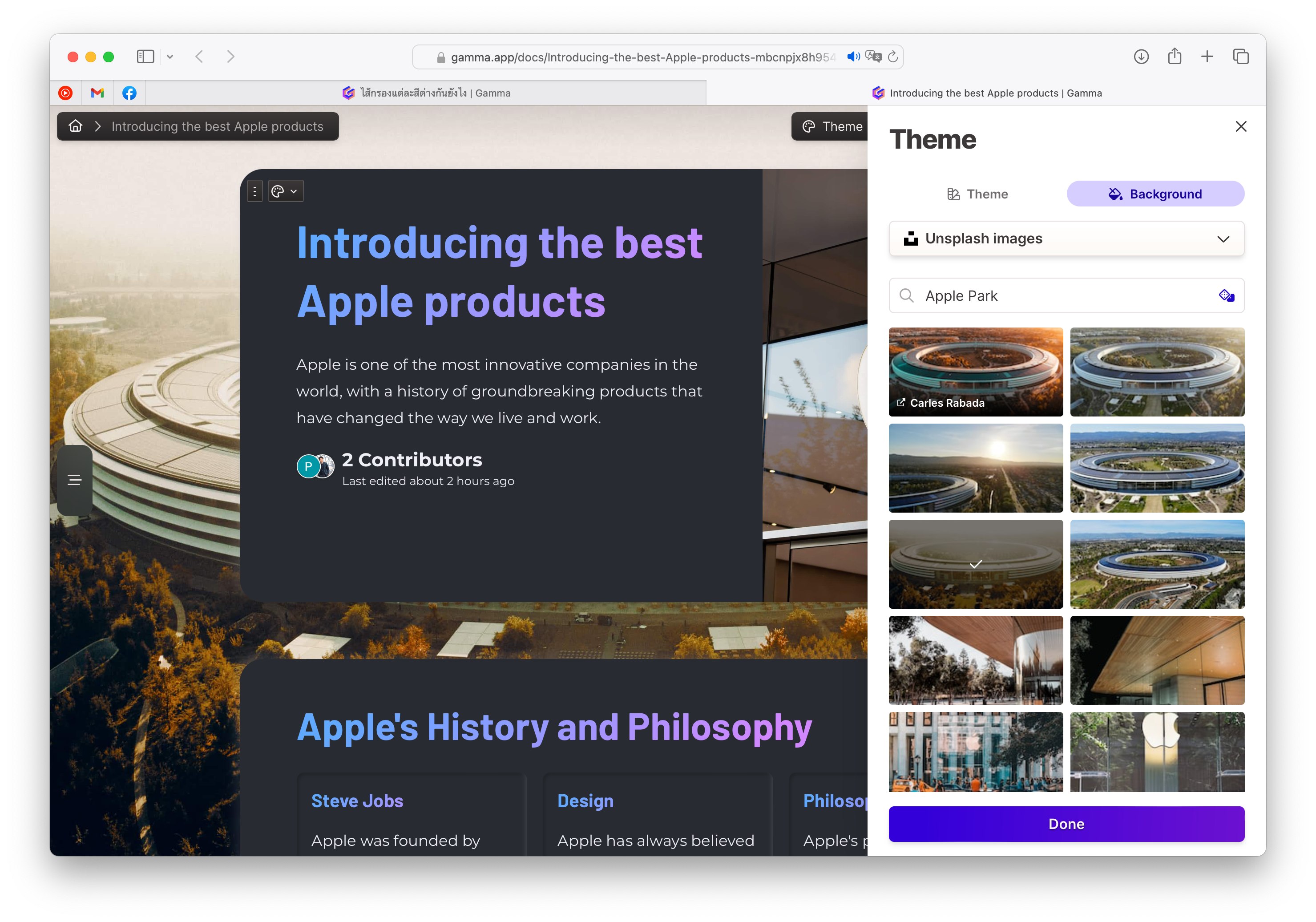
Task: Open the table of contents sidebar
Action: click(74, 480)
